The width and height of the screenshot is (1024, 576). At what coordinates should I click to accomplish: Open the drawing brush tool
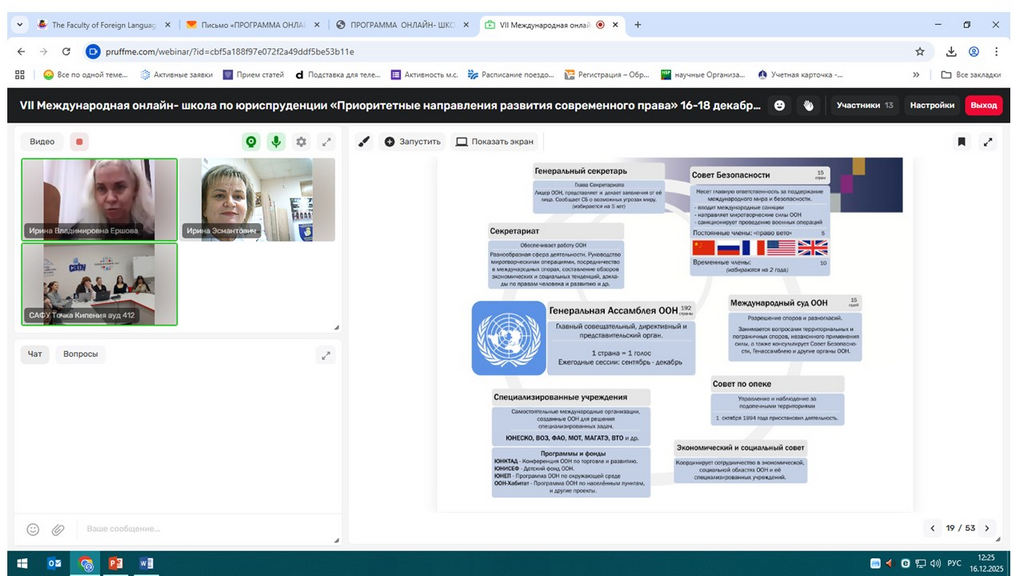click(x=364, y=142)
